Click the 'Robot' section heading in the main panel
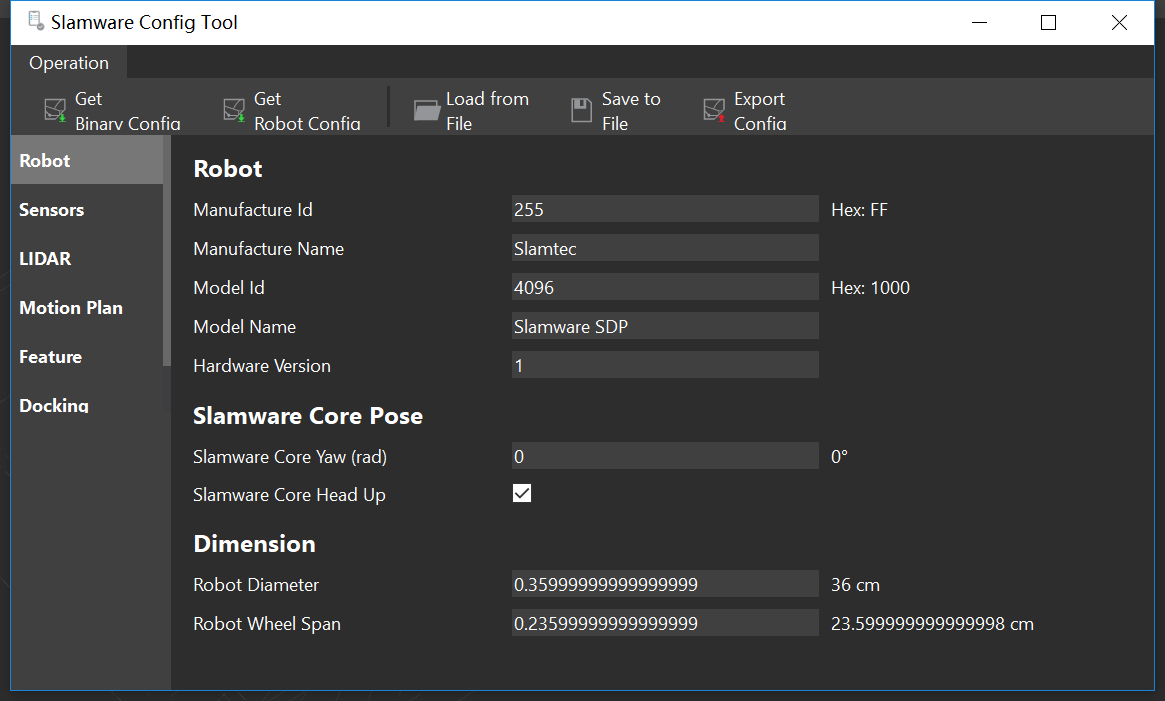This screenshot has height=701, width=1165. pyautogui.click(x=227, y=169)
